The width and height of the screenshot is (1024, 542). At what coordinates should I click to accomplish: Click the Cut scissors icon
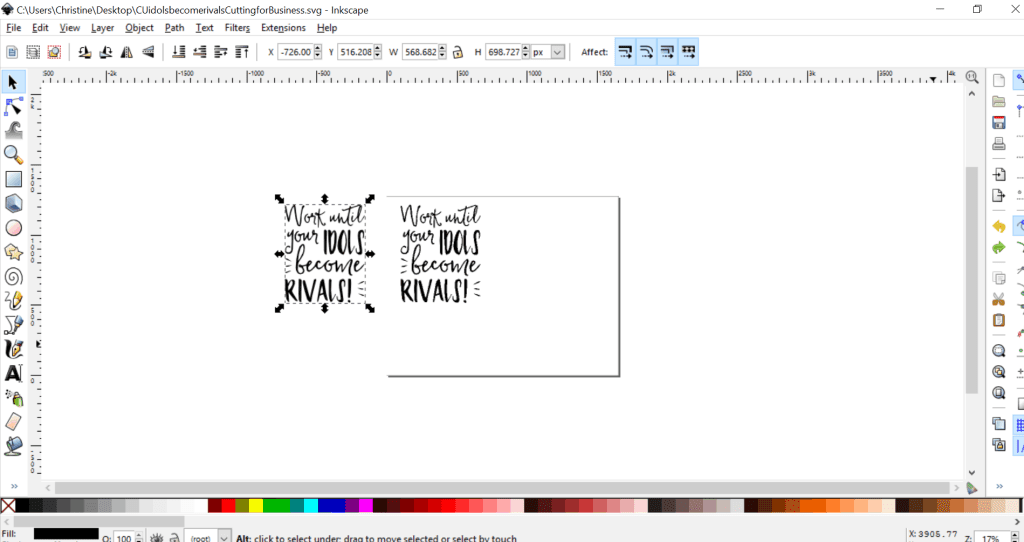[x=999, y=299]
